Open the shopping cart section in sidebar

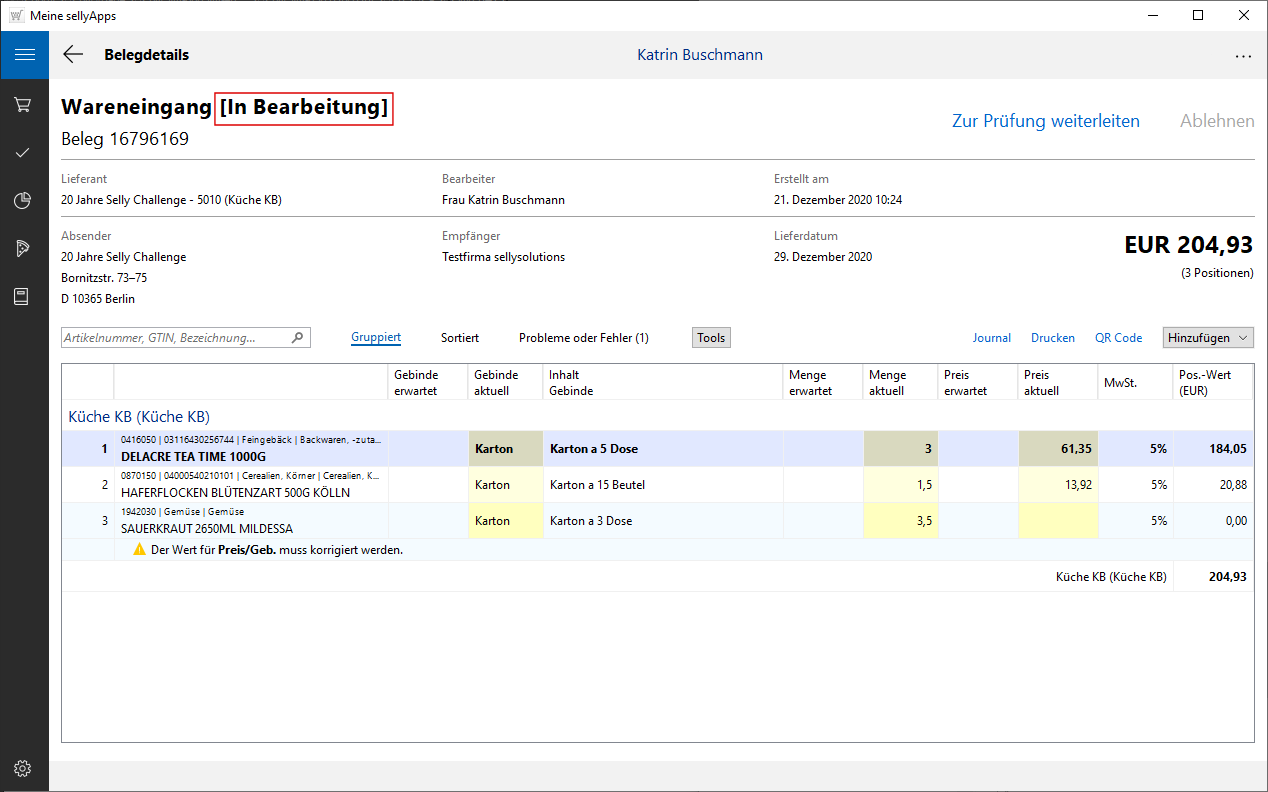point(23,104)
